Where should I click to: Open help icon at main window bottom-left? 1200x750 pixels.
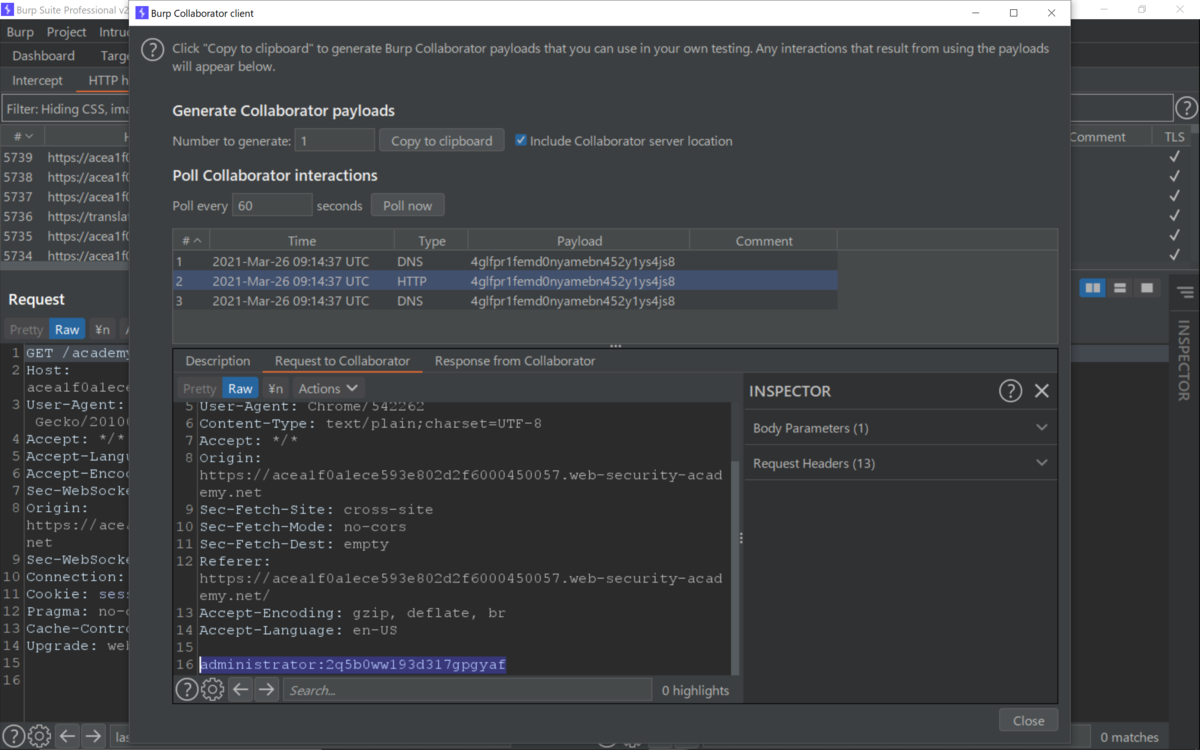point(13,736)
